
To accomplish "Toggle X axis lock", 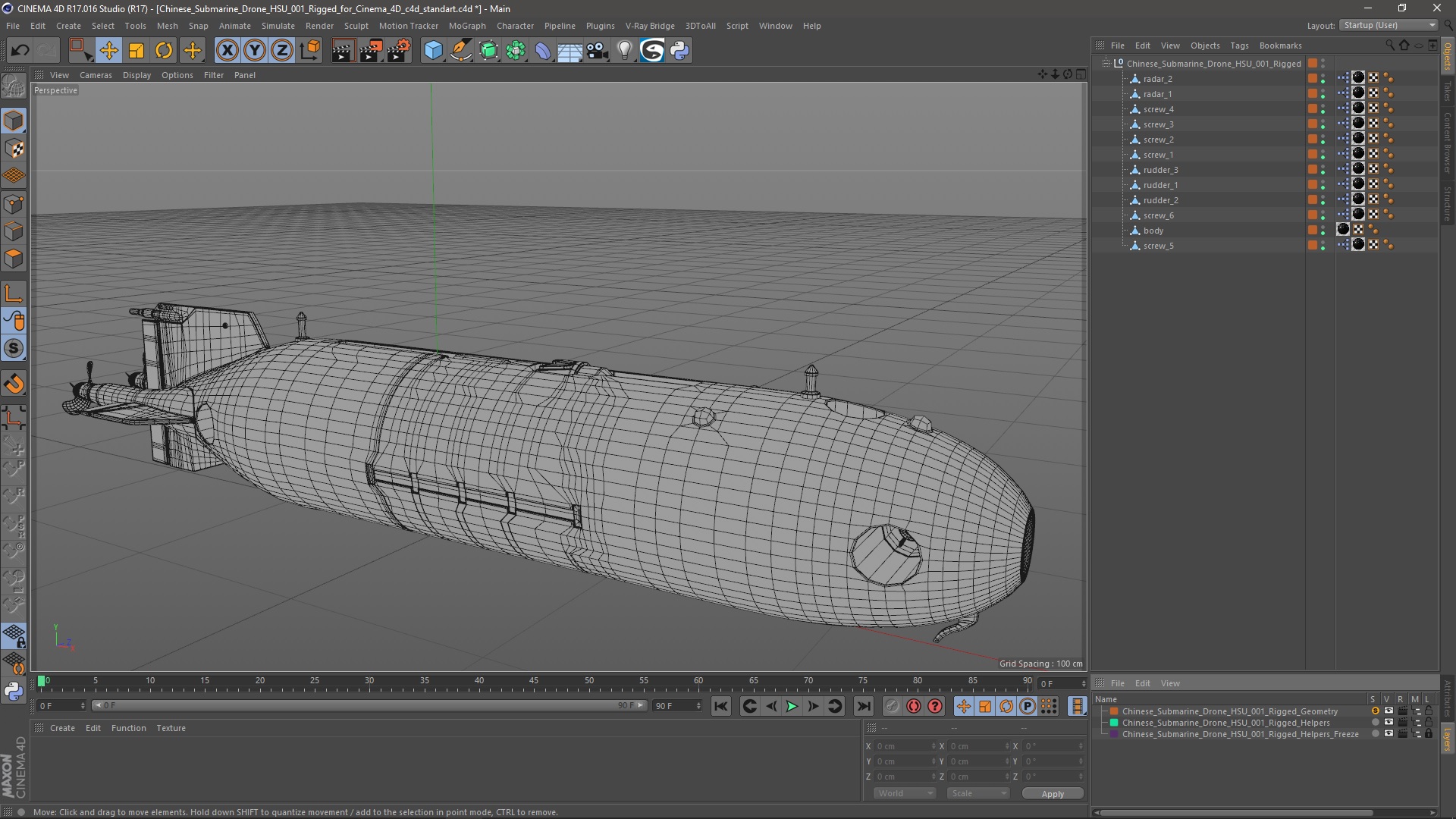I will 227,51.
